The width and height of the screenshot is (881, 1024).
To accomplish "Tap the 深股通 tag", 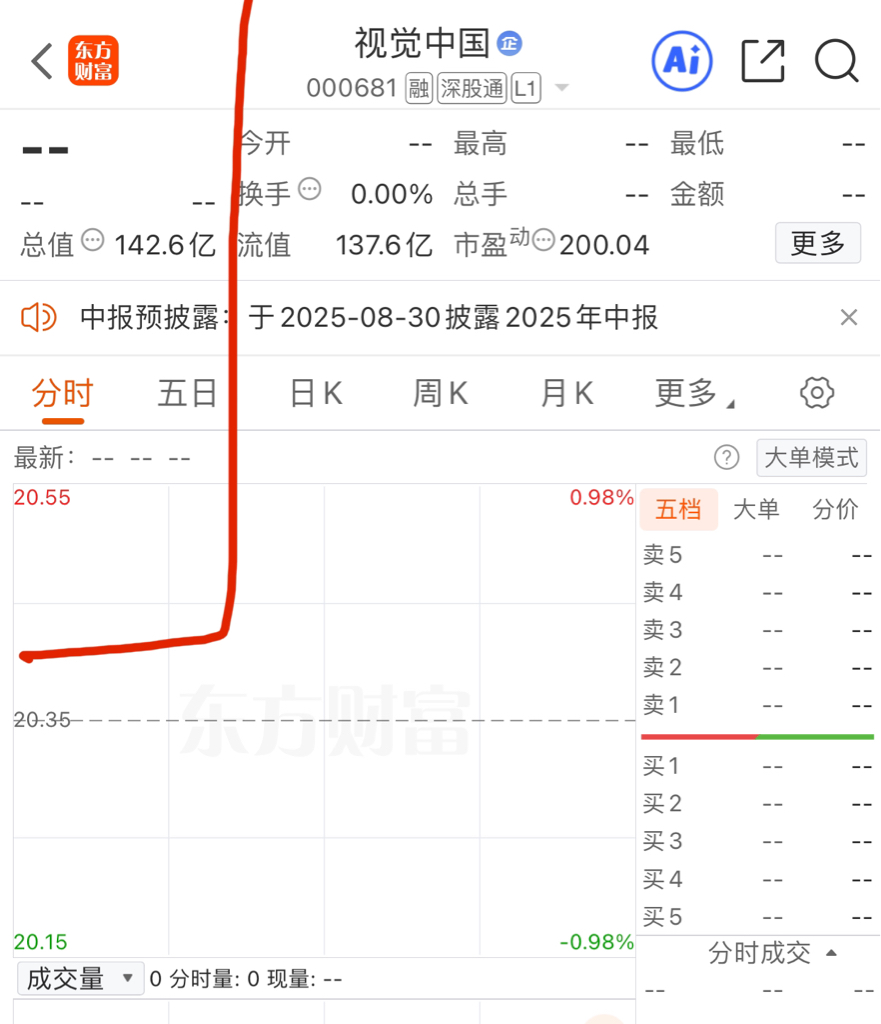I will point(472,88).
